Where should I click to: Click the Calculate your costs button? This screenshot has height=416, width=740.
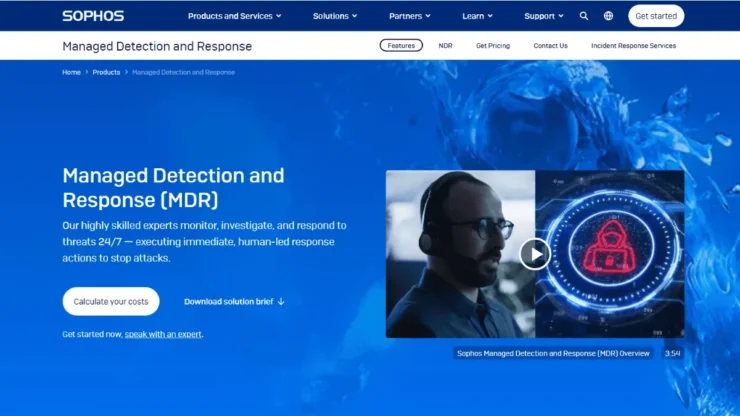click(111, 301)
